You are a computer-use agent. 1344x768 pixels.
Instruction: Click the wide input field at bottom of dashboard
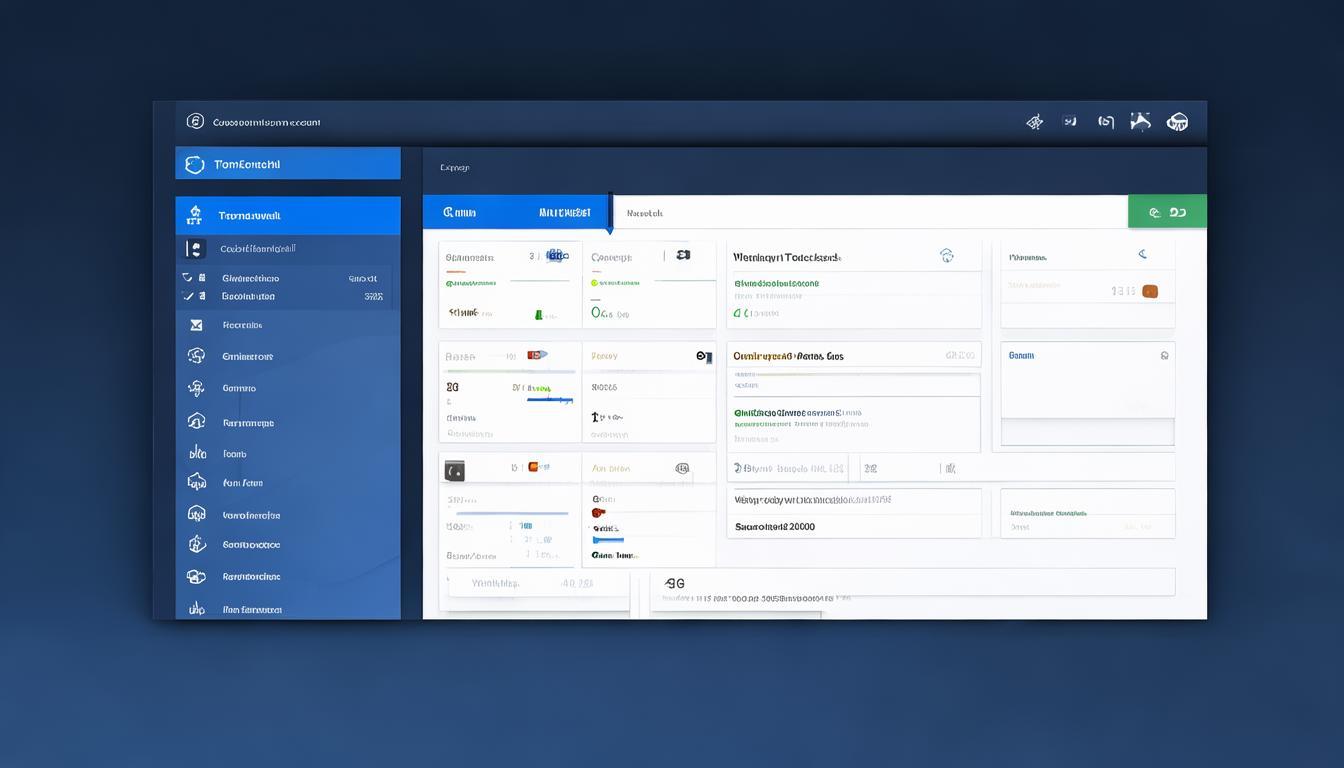pyautogui.click(x=912, y=582)
